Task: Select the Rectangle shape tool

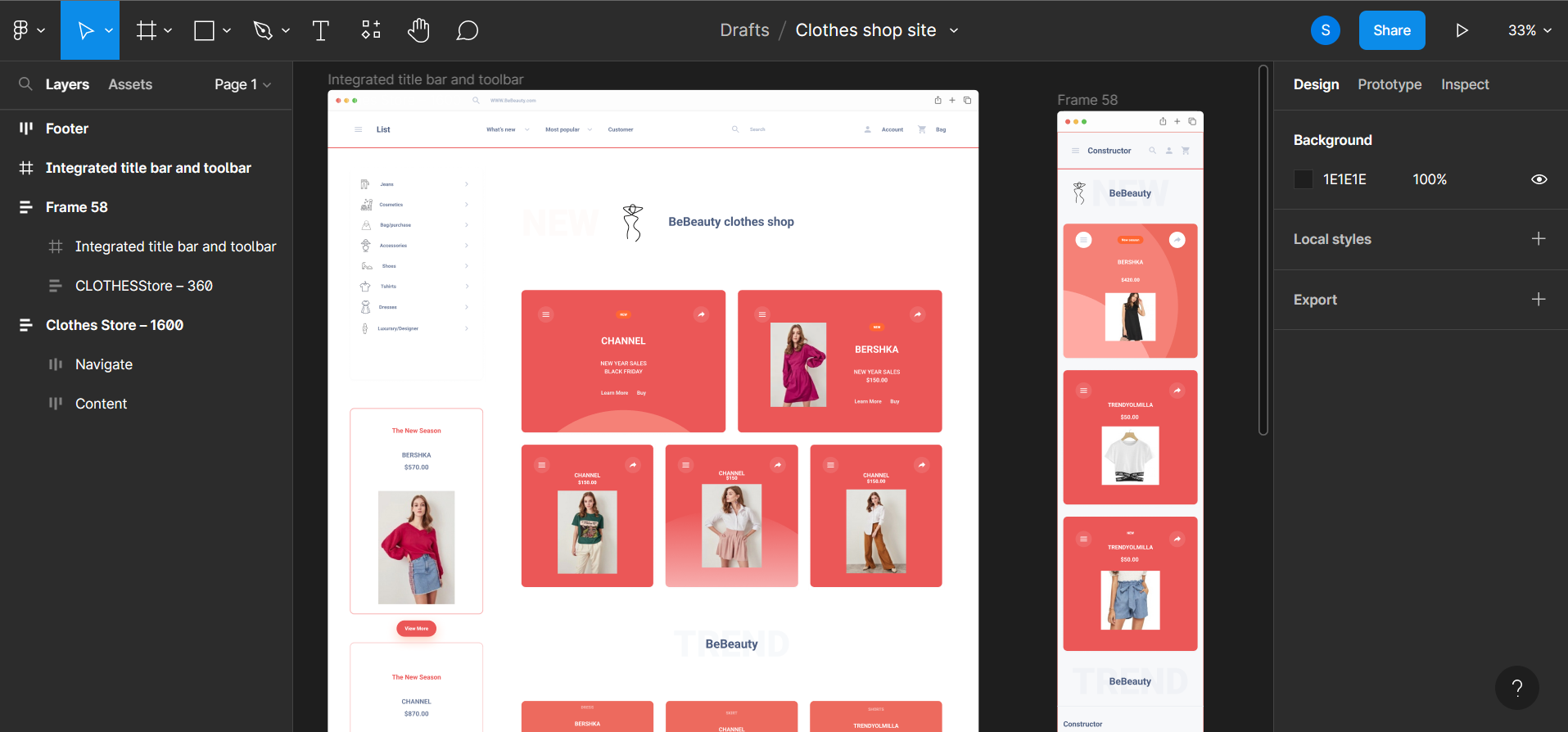Action: (x=204, y=30)
